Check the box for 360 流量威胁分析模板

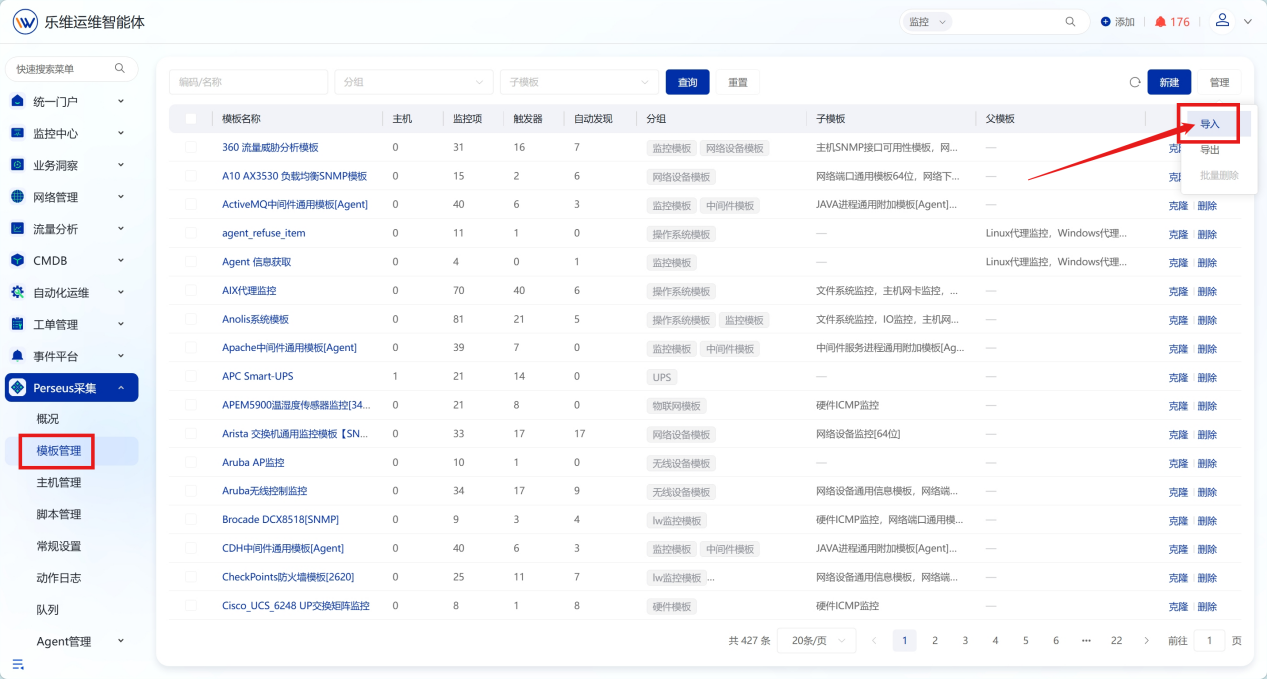tap(191, 147)
